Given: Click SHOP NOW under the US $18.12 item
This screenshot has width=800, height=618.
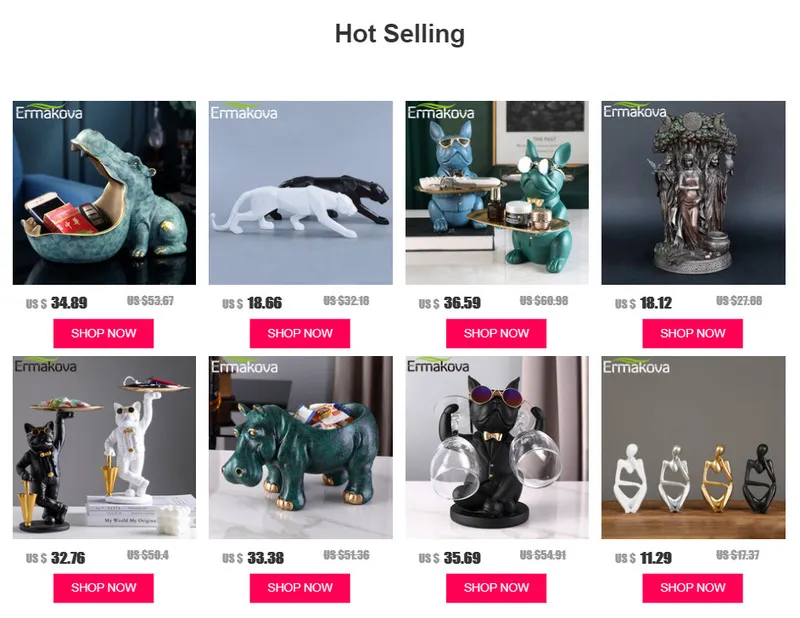Looking at the screenshot, I should tap(692, 333).
